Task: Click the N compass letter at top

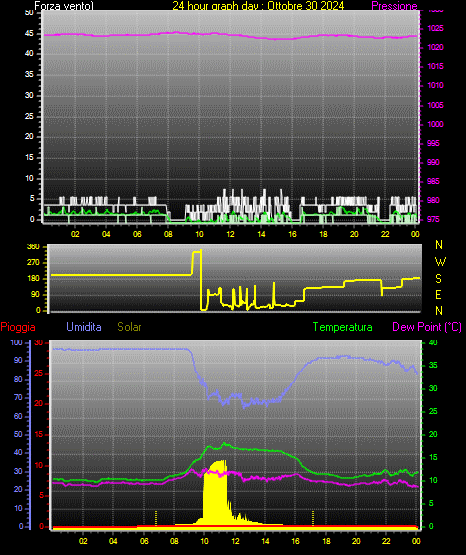Action: [x=439, y=245]
